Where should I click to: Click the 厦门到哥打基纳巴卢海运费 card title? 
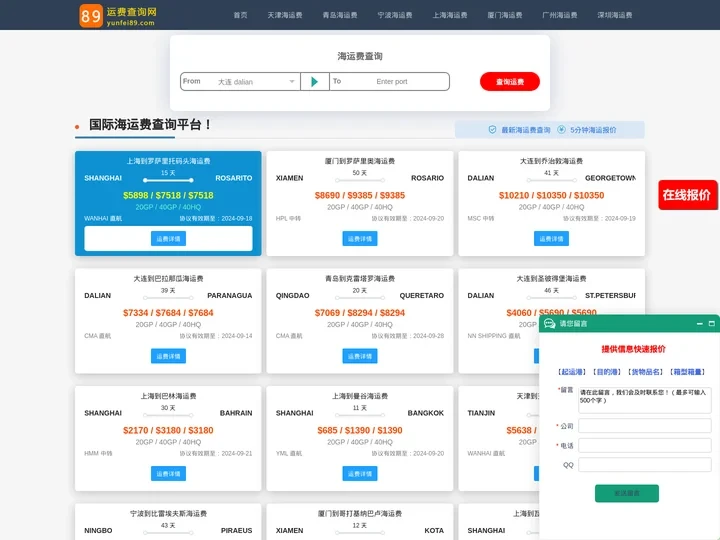point(360,514)
